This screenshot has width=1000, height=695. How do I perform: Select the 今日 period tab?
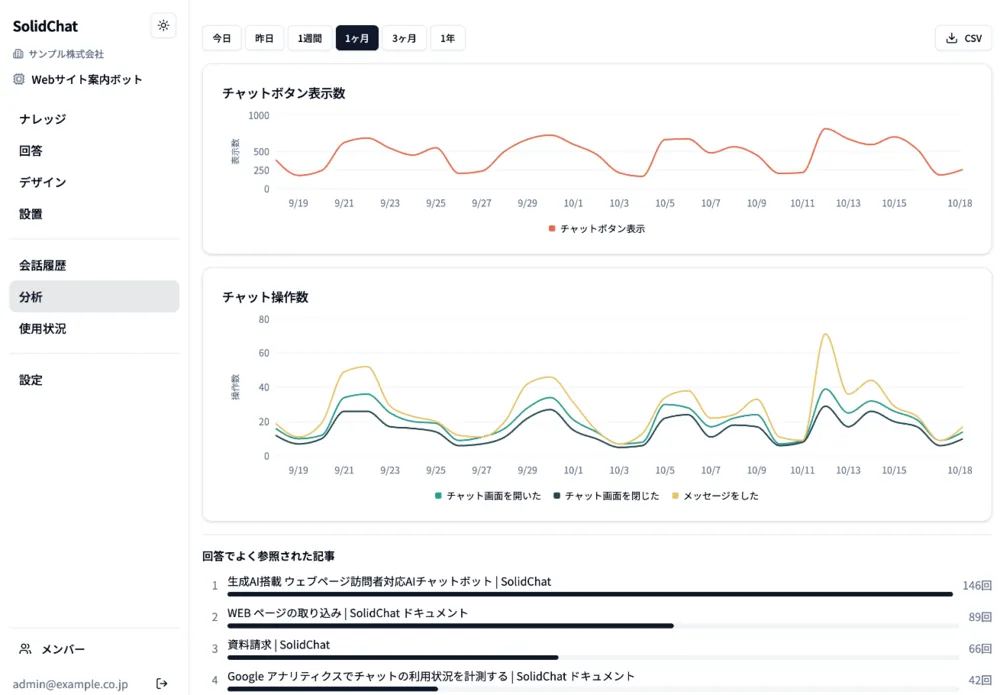point(222,38)
